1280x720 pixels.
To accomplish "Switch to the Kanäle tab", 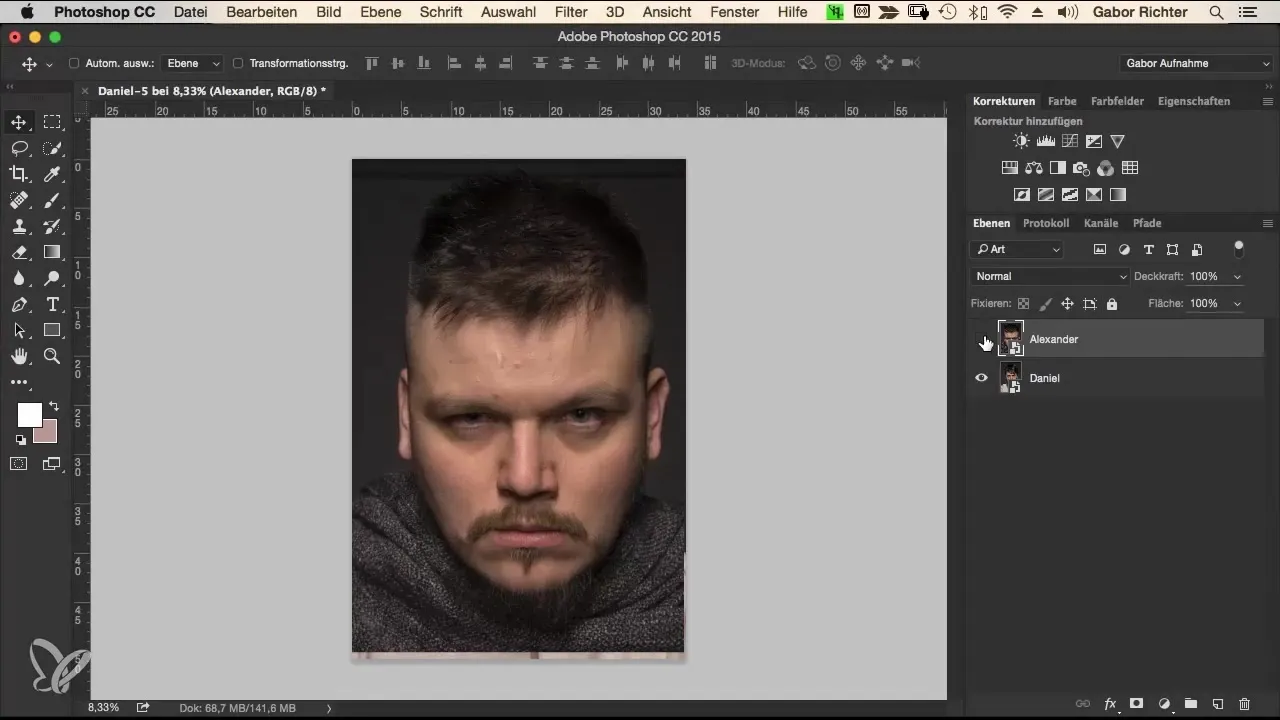I will point(1100,223).
